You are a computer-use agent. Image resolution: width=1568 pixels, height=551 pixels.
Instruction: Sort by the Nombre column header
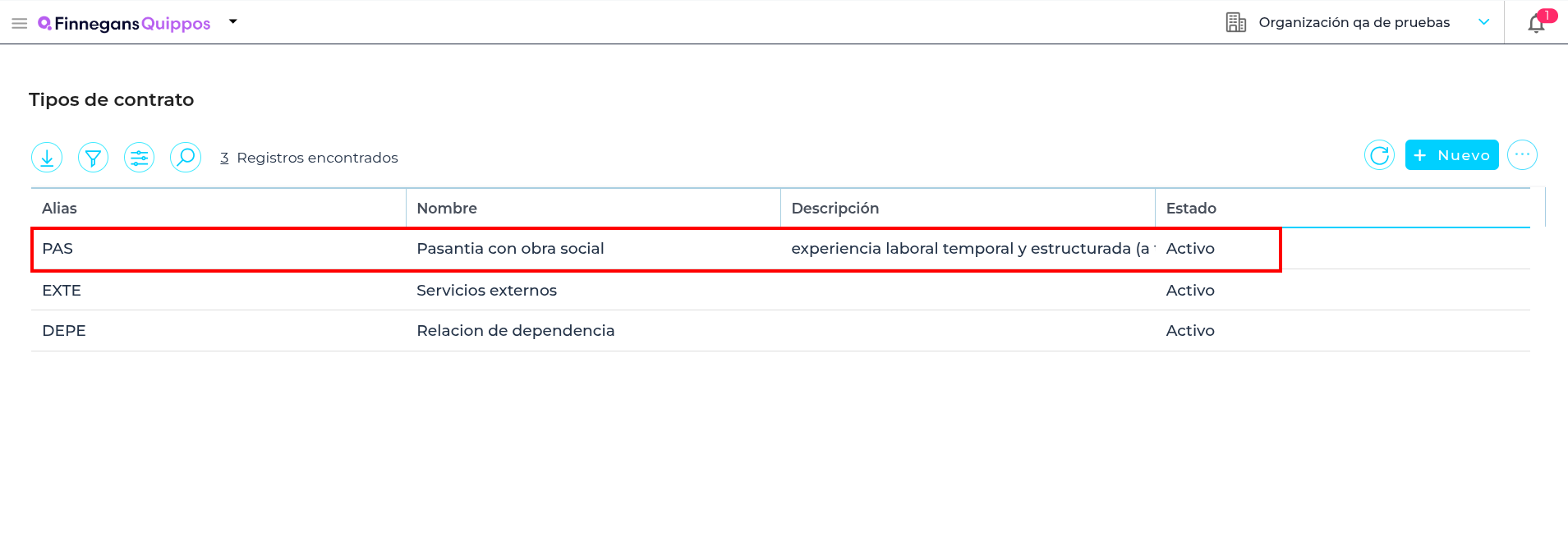(447, 209)
